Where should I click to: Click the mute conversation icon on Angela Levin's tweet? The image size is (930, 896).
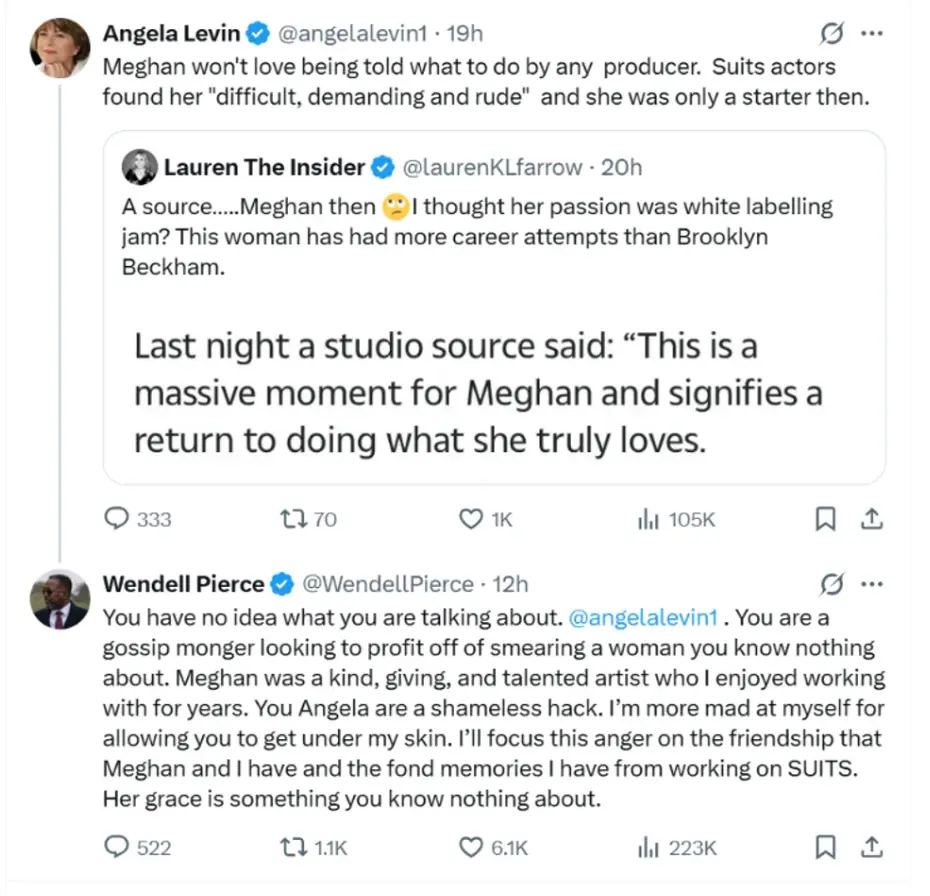832,33
